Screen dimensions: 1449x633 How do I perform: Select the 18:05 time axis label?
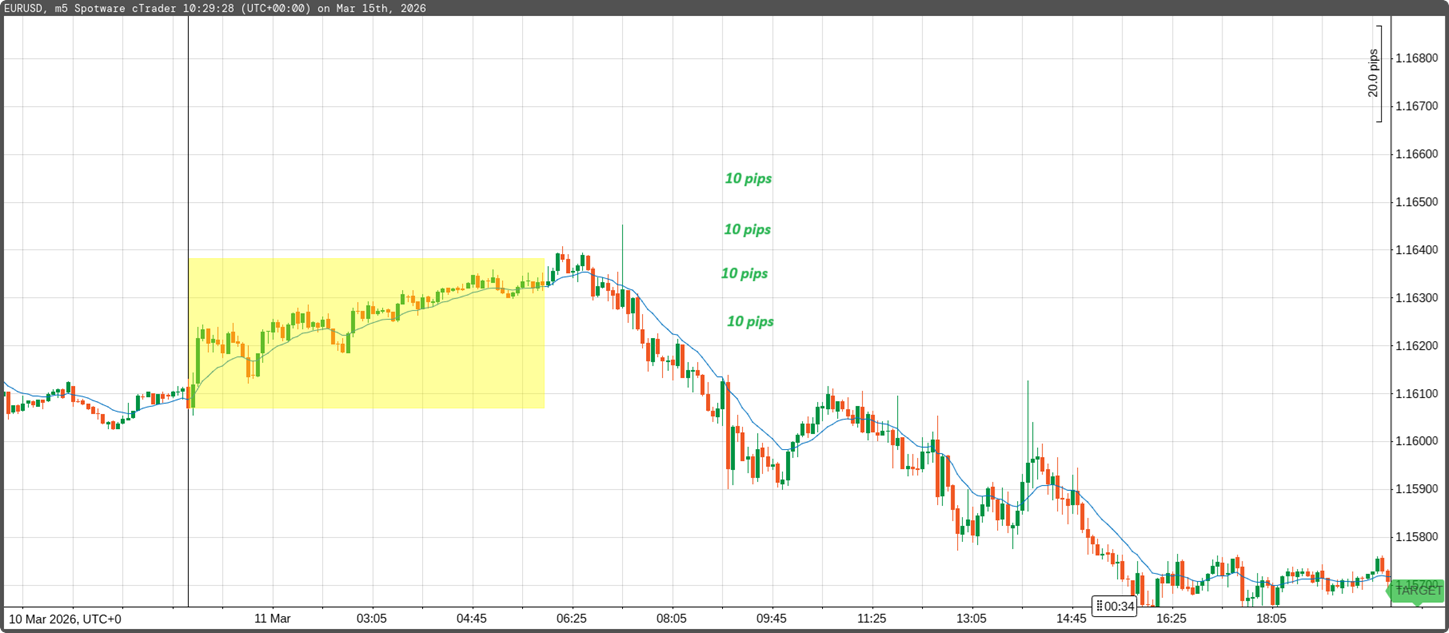coord(1271,619)
